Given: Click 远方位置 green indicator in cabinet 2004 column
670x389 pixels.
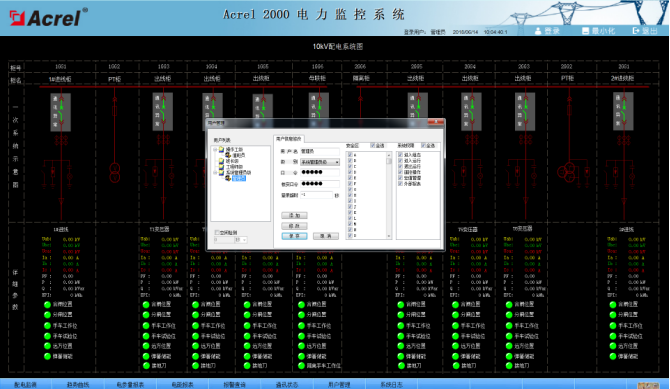Looking at the screenshot, I should point(455,346).
